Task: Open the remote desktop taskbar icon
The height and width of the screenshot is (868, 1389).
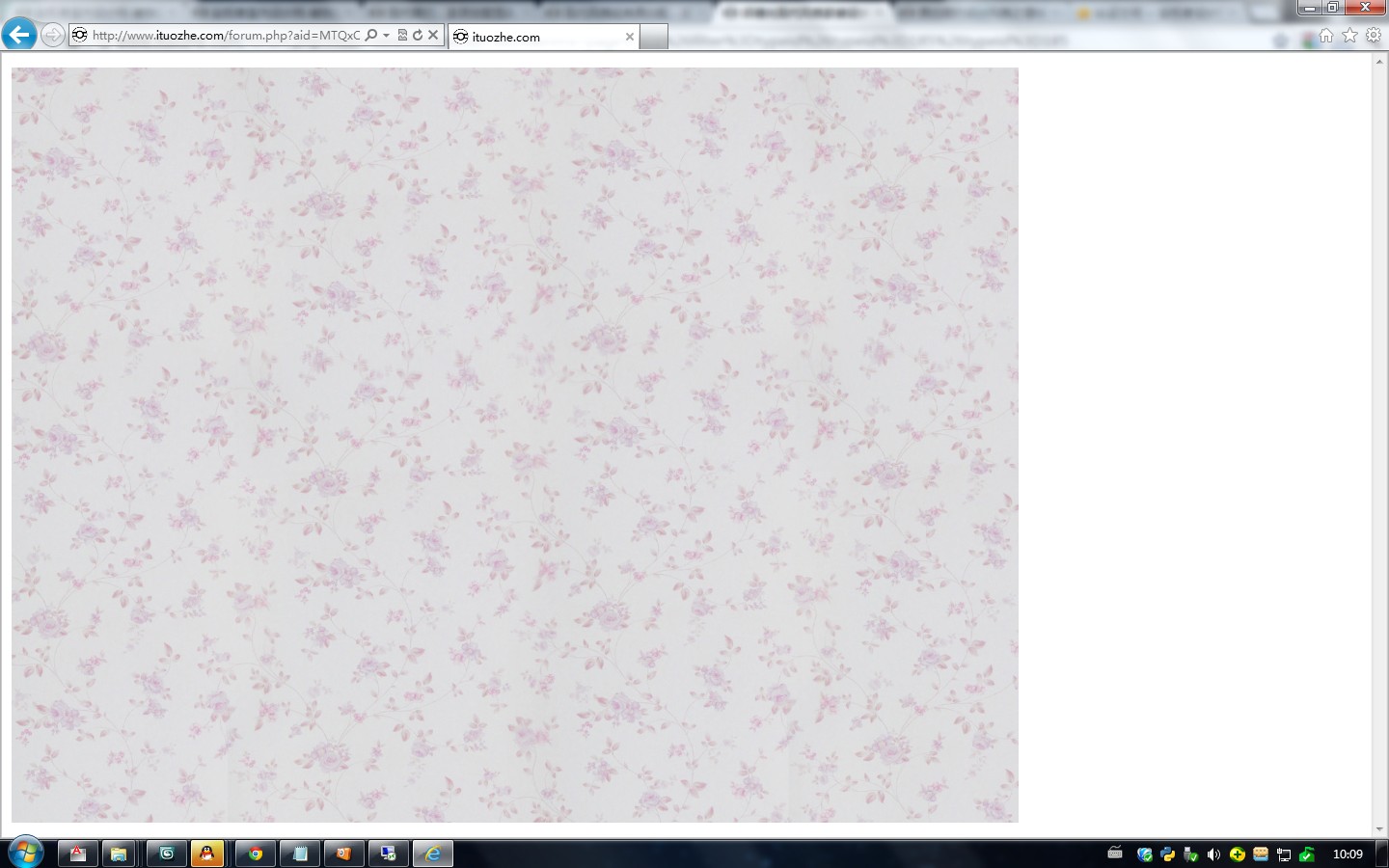Action: (x=388, y=854)
